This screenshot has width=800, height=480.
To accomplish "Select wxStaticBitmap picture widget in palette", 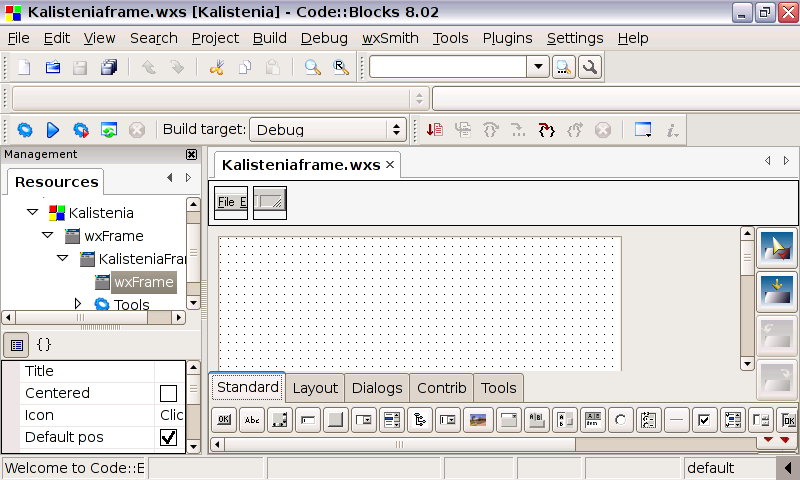I will [478, 420].
